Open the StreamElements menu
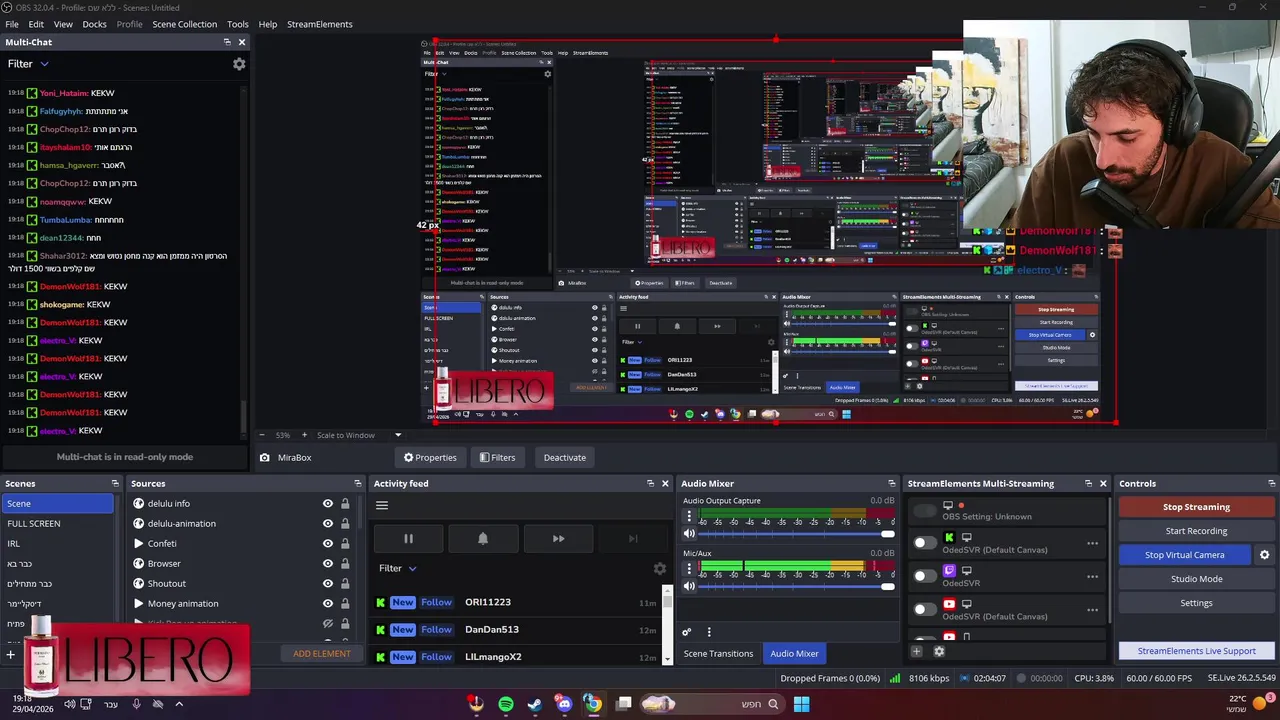Image resolution: width=1280 pixels, height=720 pixels. (x=320, y=24)
